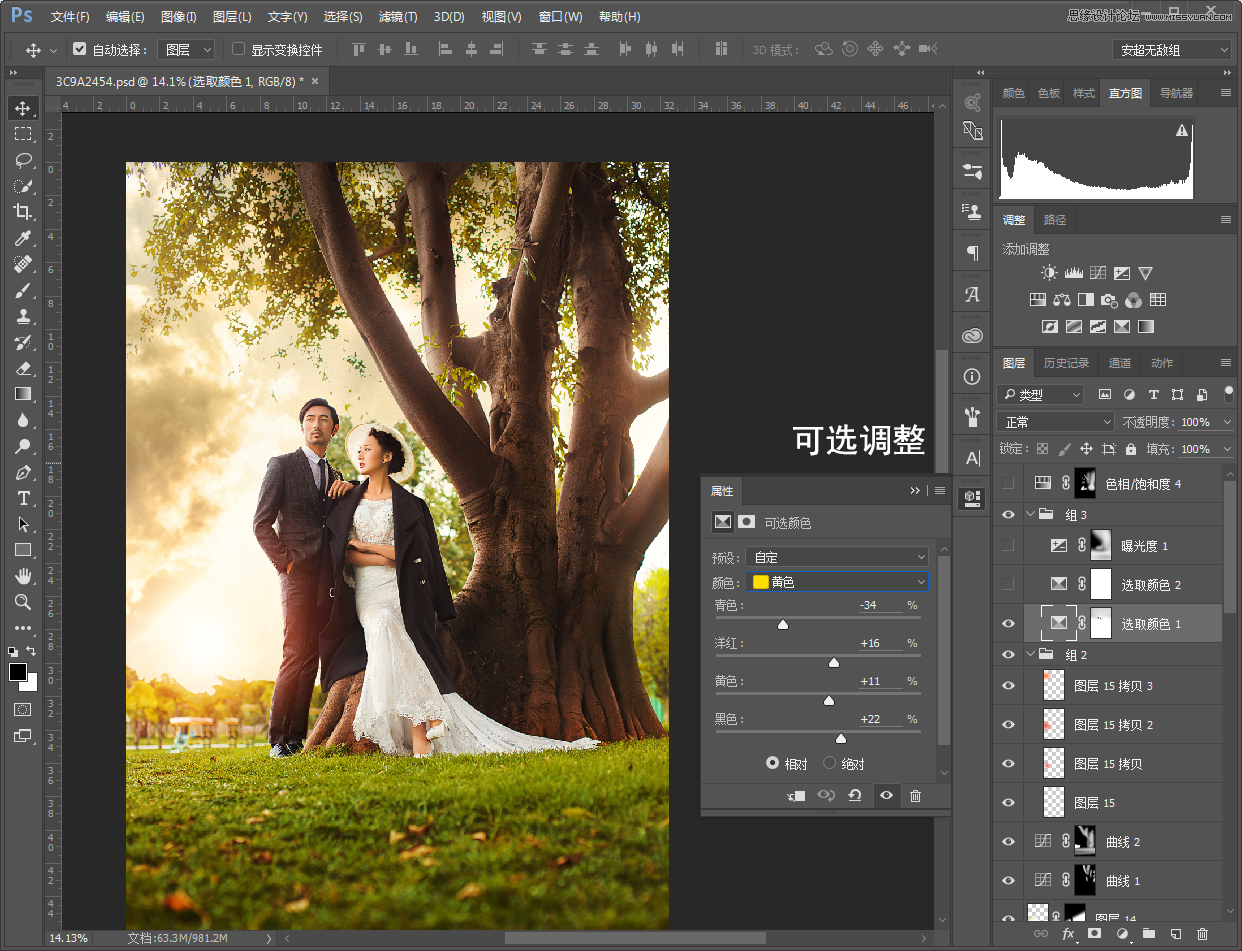Click the 青色 slider handle
1242x951 pixels.
783,624
